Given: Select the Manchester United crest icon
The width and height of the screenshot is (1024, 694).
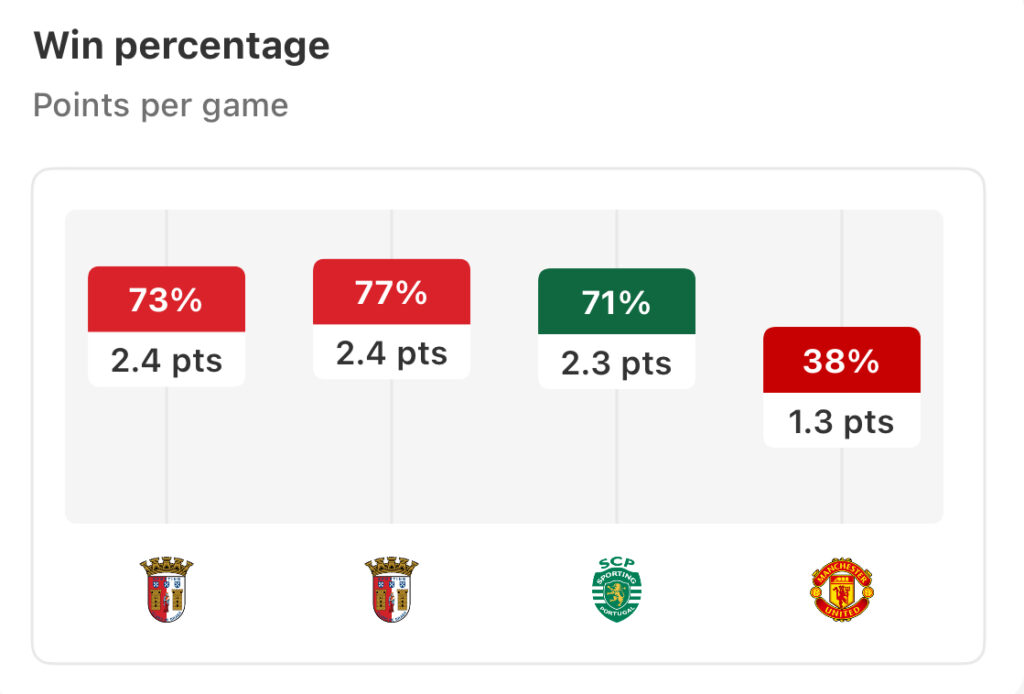Looking at the screenshot, I should coord(841,589).
